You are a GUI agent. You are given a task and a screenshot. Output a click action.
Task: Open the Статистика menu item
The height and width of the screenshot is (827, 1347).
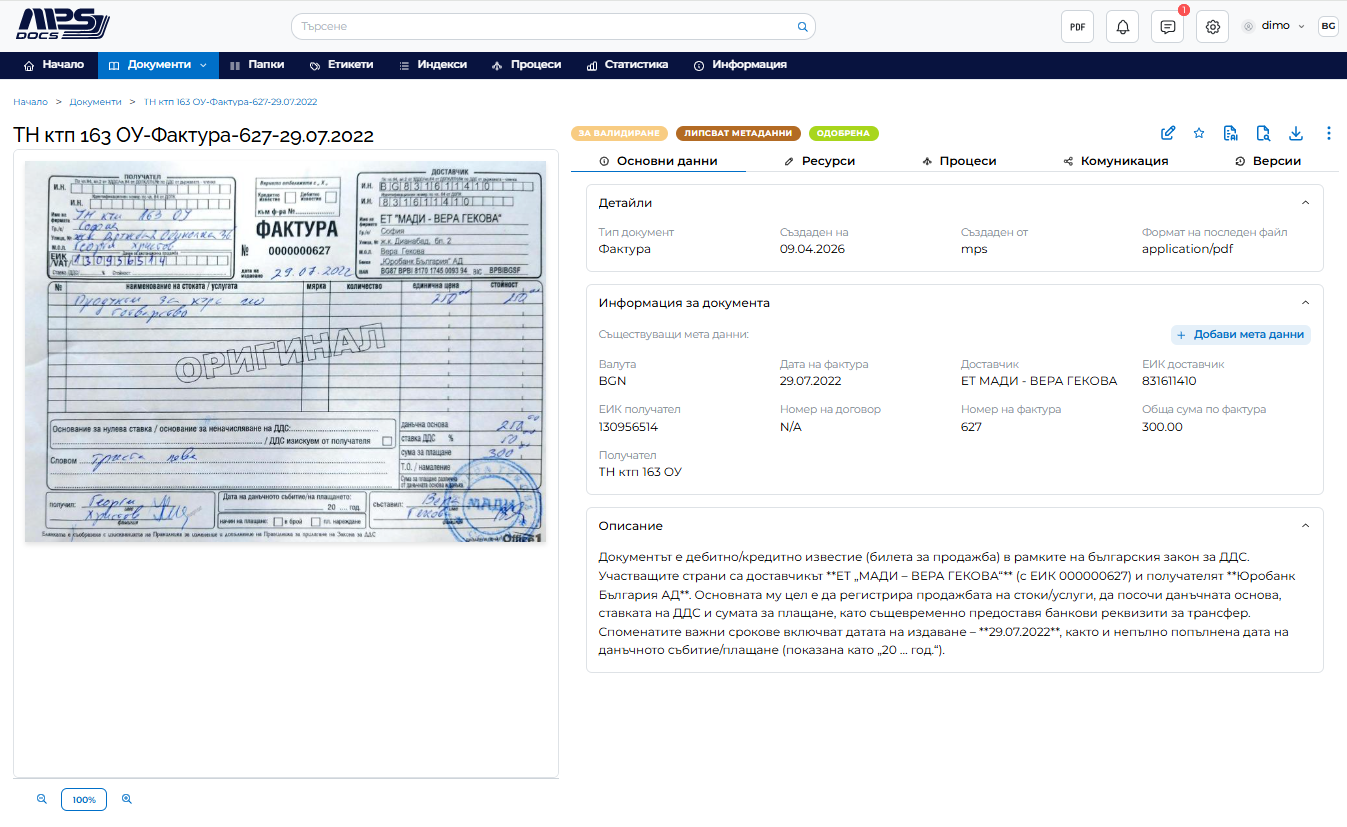[x=627, y=65]
